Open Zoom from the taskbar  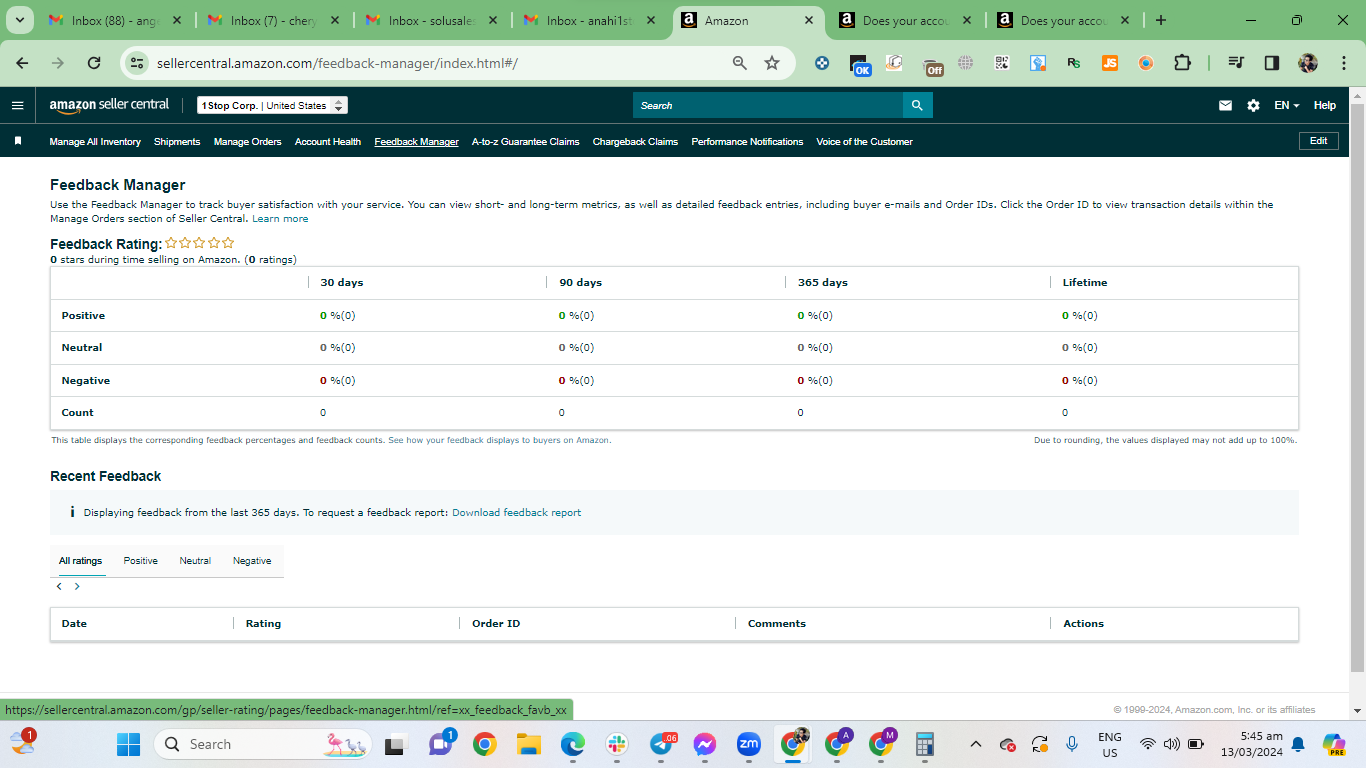749,744
